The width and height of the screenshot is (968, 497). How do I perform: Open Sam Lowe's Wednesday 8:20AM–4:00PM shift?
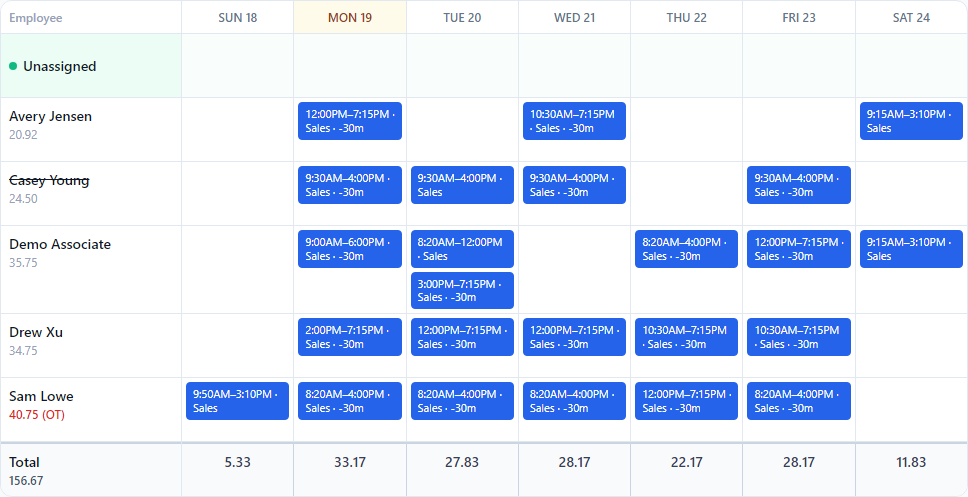[x=574, y=401]
